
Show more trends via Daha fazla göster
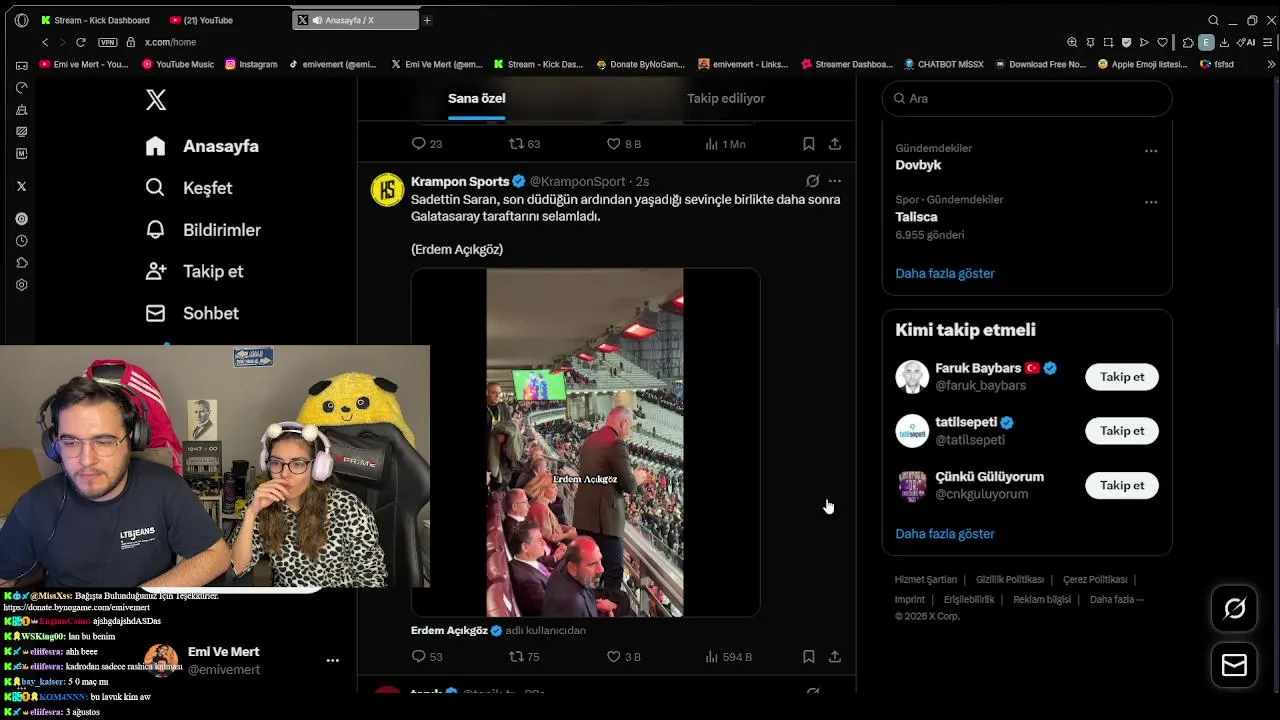point(945,273)
